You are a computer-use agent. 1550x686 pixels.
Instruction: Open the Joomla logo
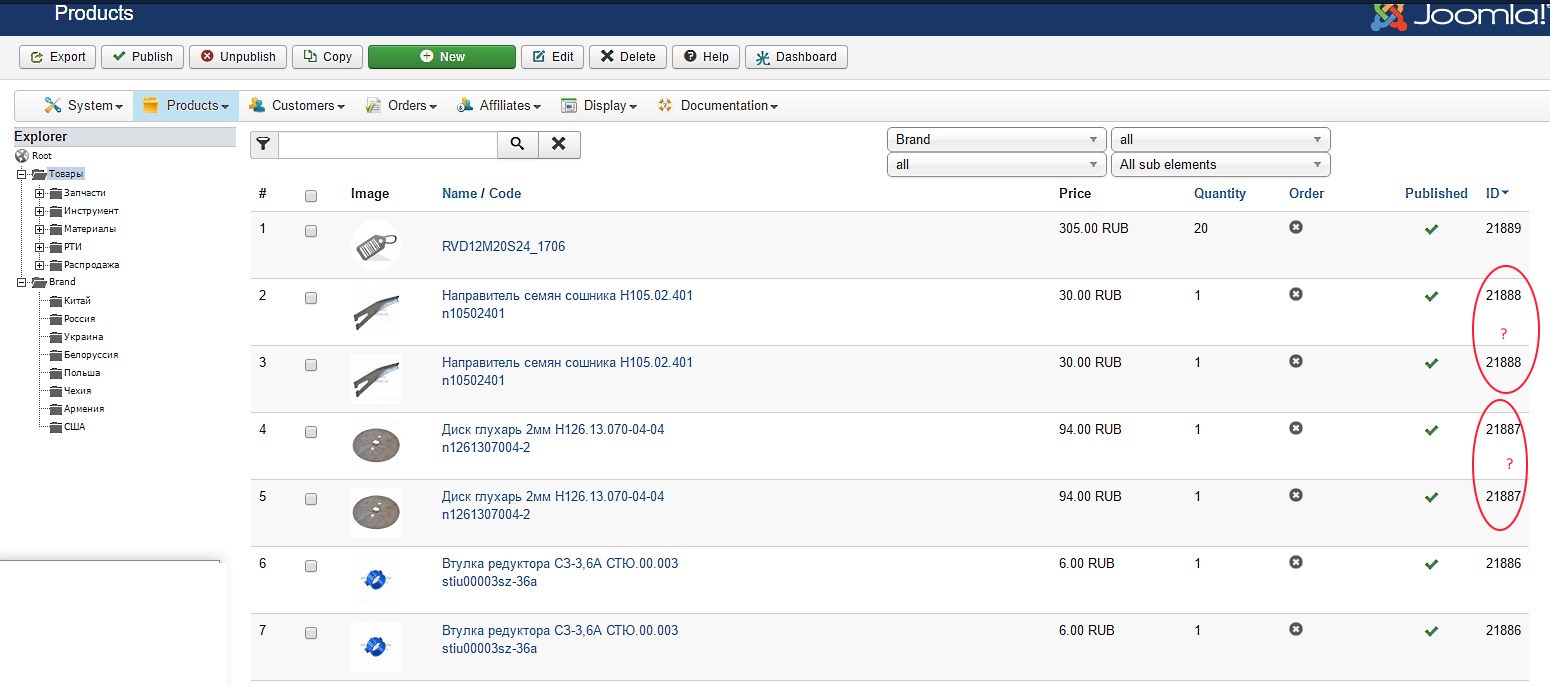pos(1461,16)
